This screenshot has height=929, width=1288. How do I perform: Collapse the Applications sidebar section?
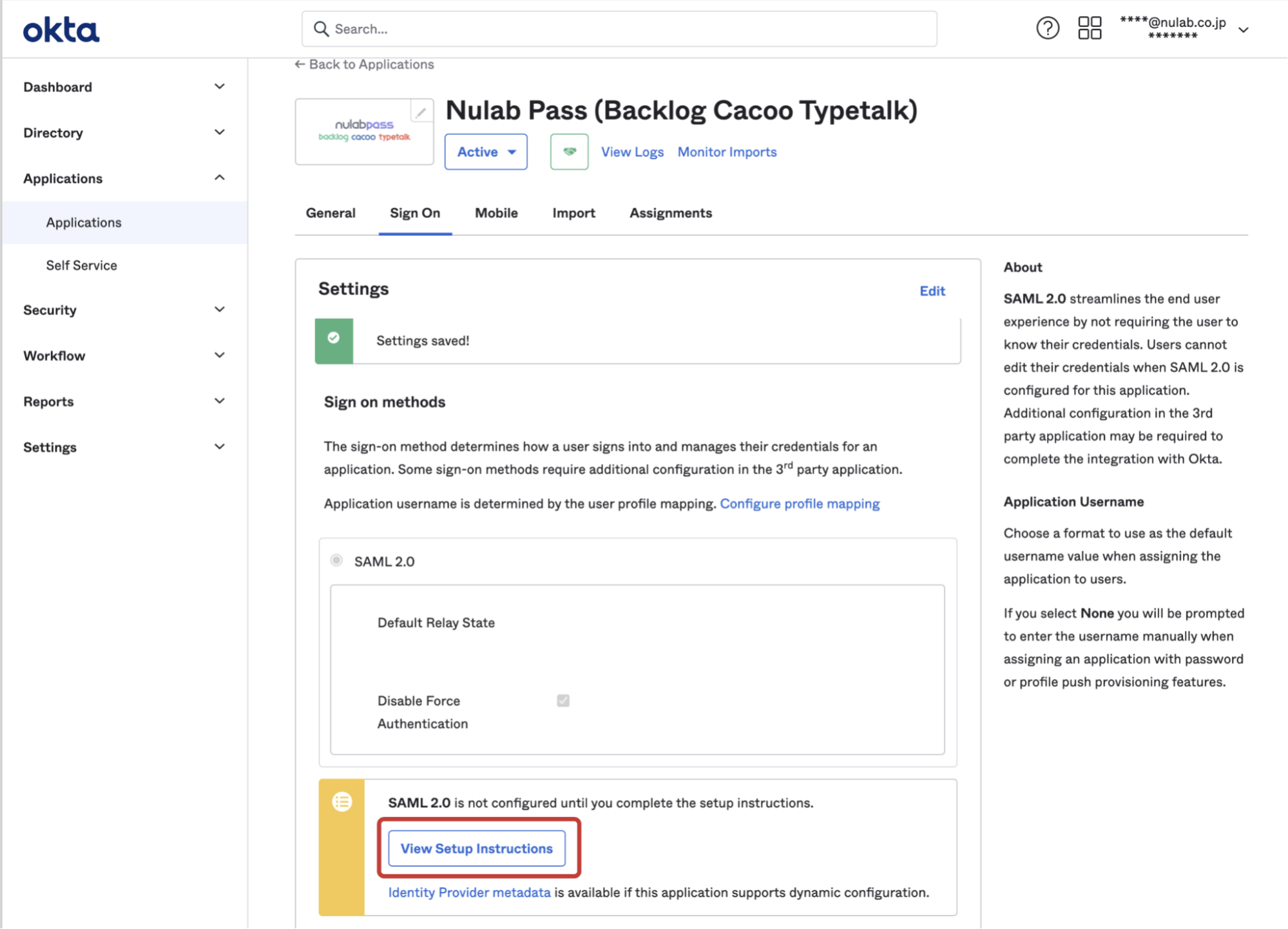(x=124, y=178)
